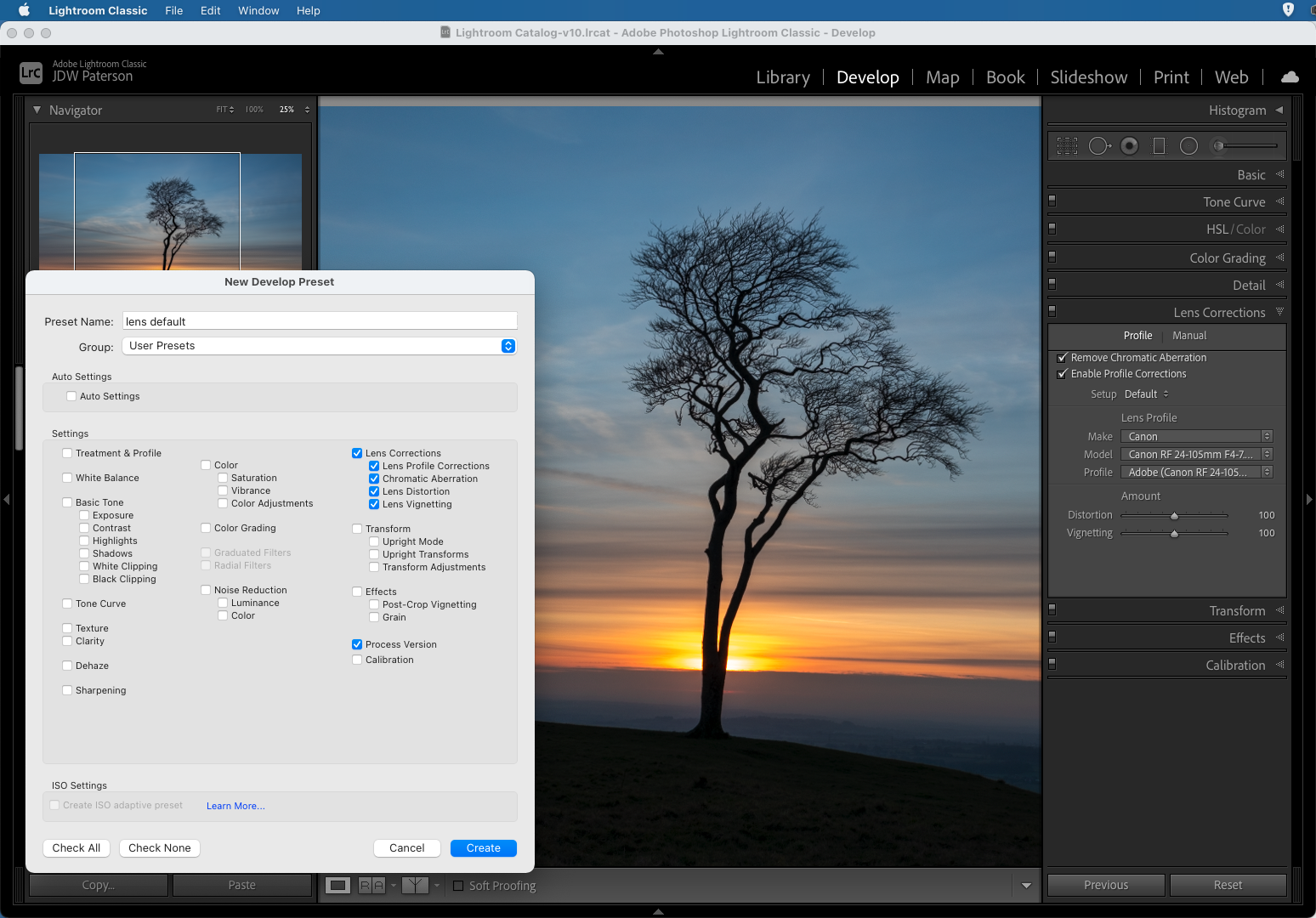The height and width of the screenshot is (918, 1316).
Task: Show the left panel edge arrow
Action: pyautogui.click(x=7, y=499)
